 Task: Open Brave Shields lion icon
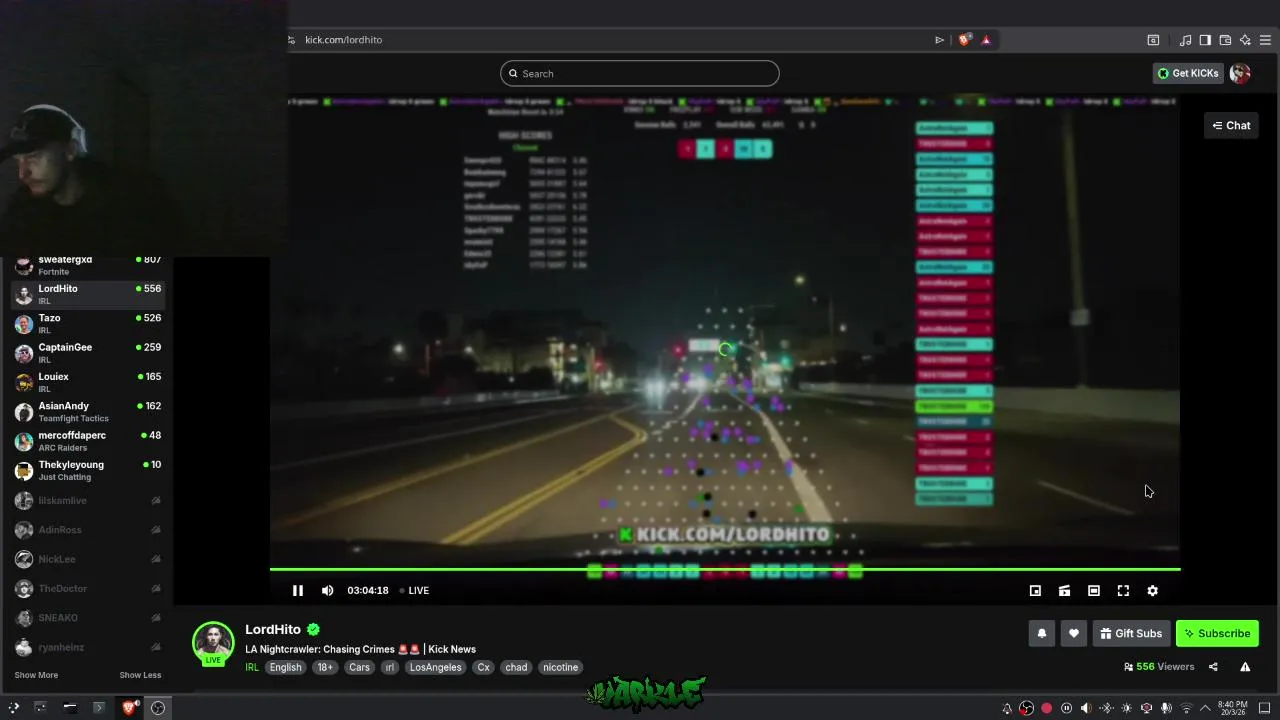[x=964, y=40]
